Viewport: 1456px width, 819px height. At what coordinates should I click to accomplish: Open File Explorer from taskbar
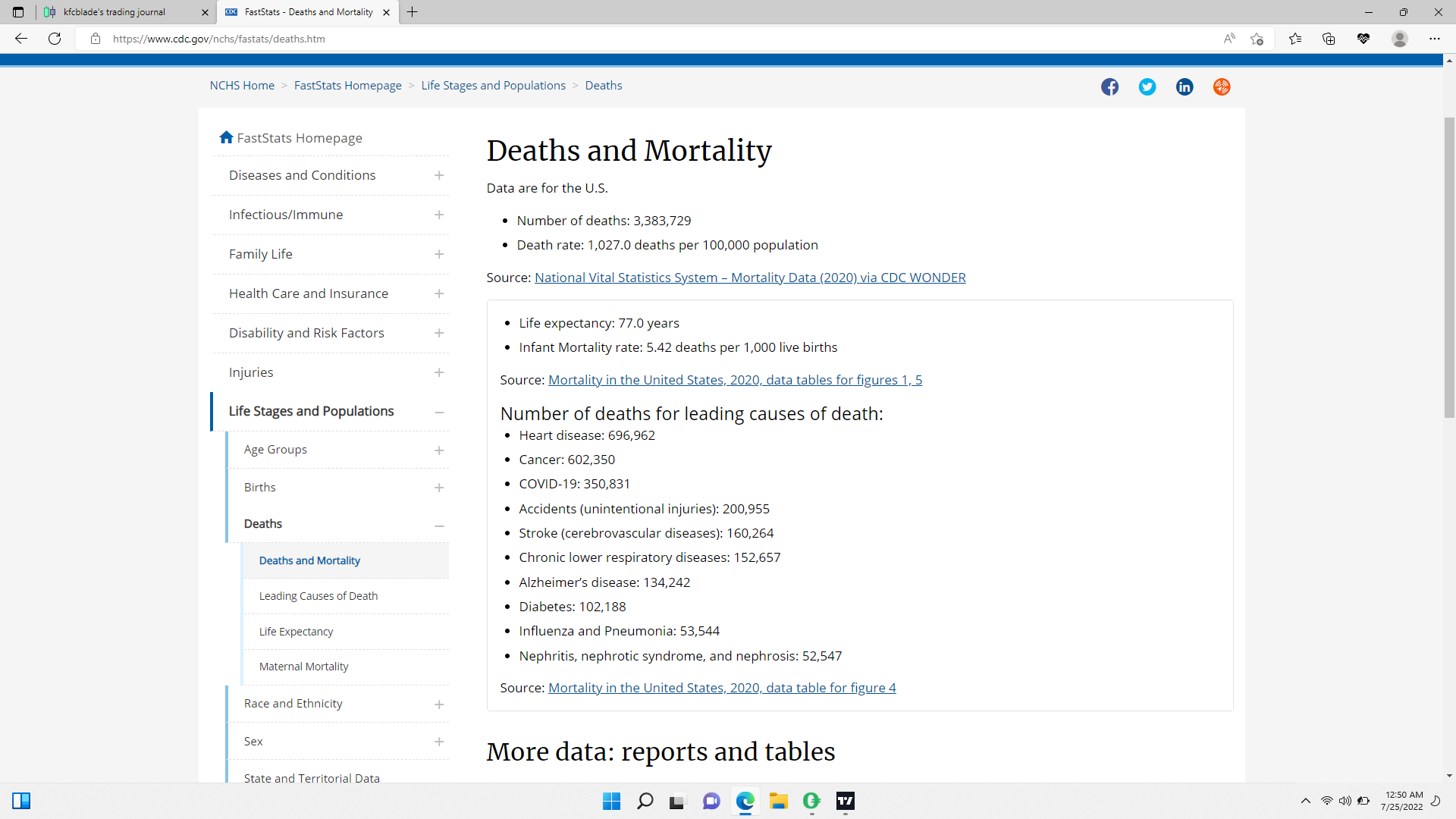tap(778, 801)
